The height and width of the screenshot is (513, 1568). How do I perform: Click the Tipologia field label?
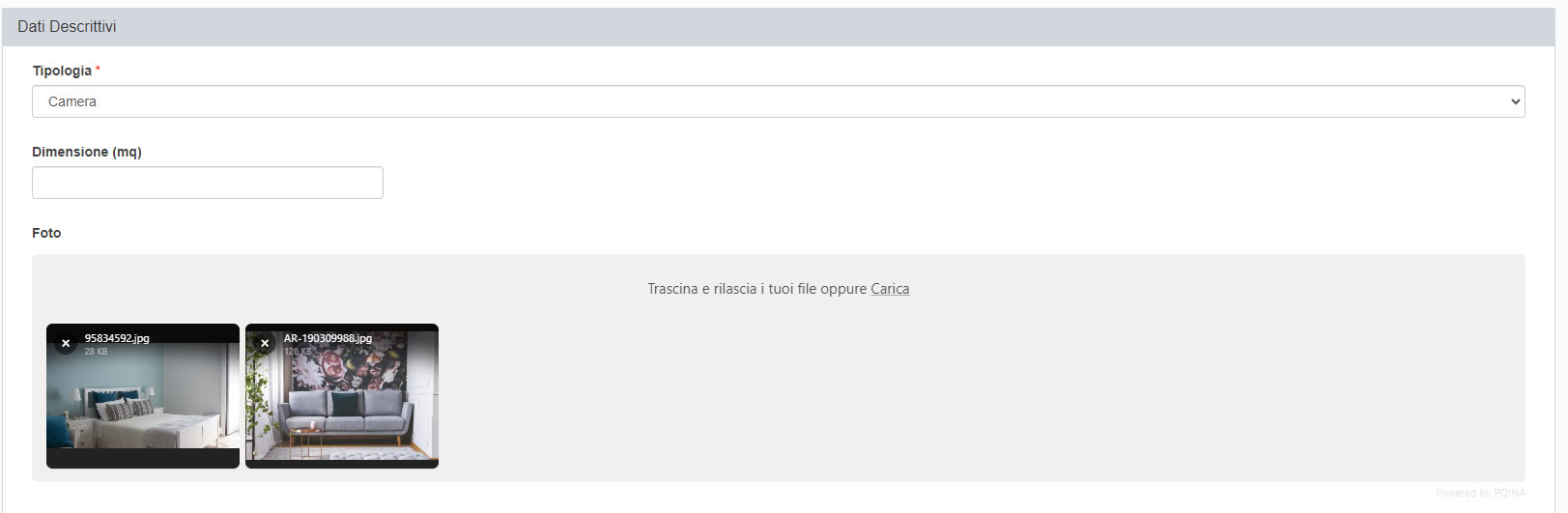[62, 71]
